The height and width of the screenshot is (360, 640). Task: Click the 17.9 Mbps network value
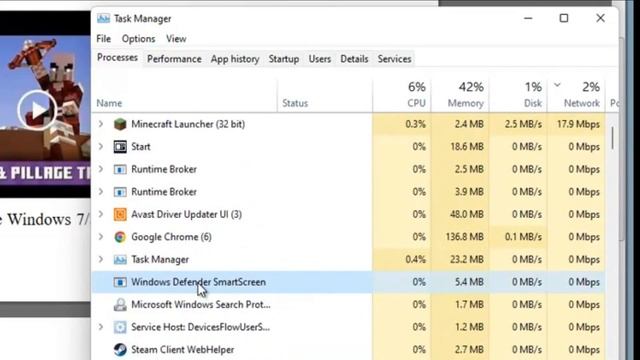coord(578,124)
